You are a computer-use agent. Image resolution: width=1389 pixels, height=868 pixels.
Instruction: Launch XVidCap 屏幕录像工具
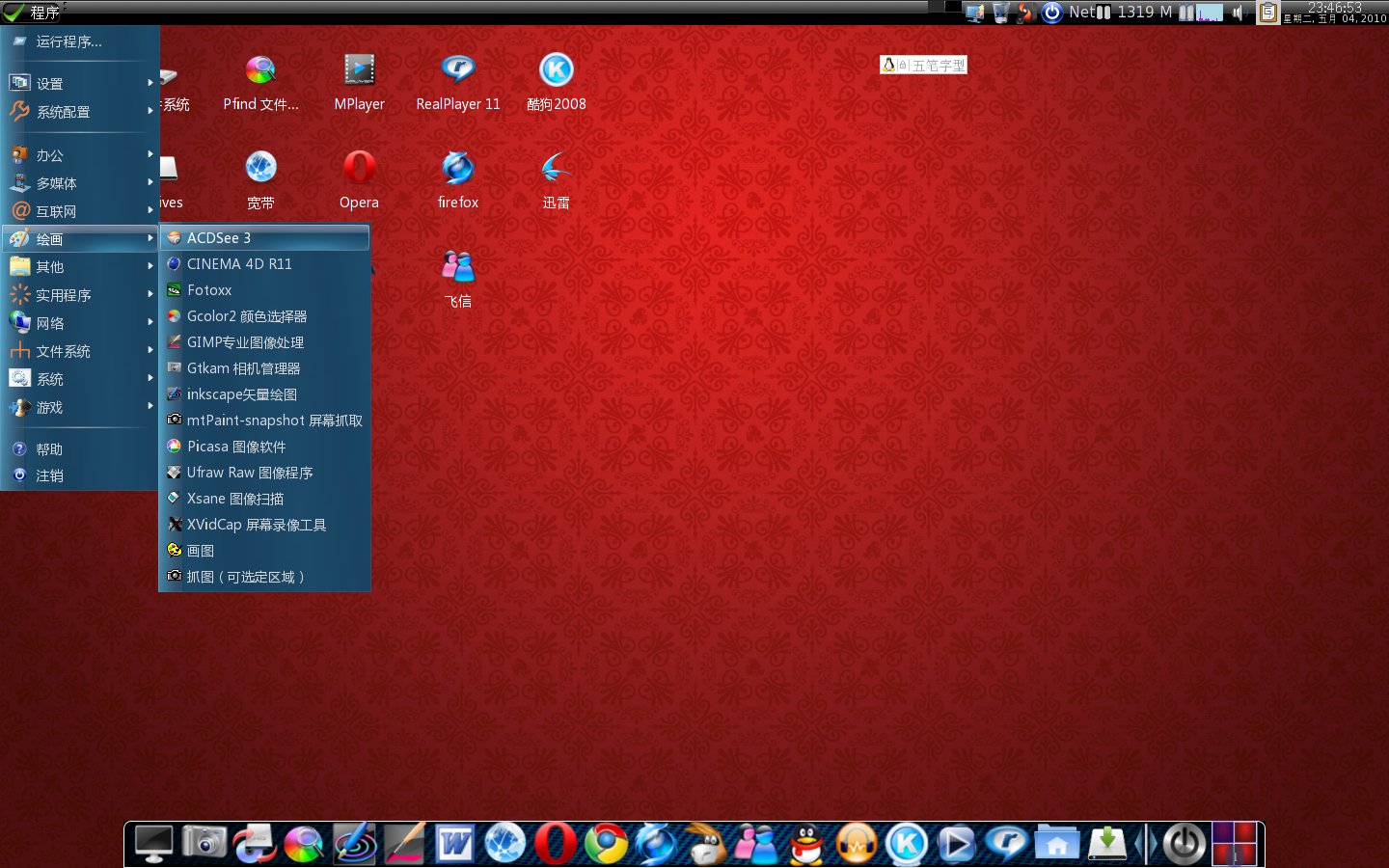point(264,524)
